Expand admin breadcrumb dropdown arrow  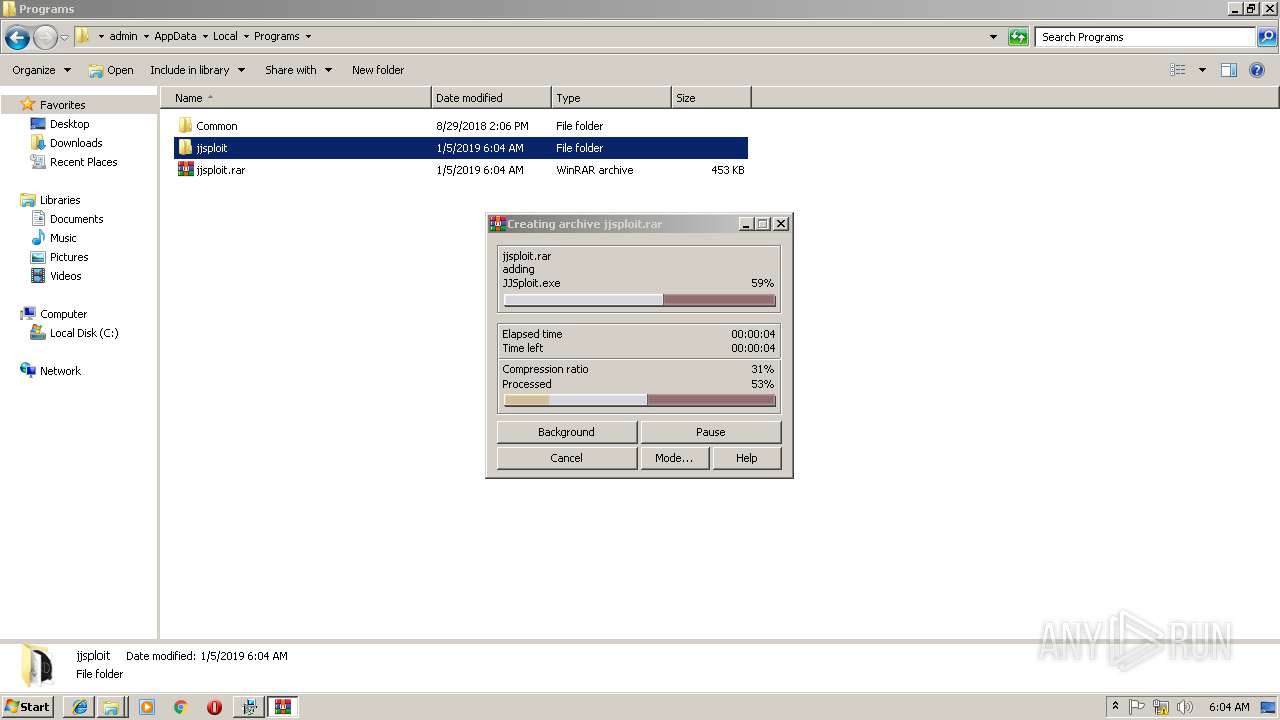145,37
